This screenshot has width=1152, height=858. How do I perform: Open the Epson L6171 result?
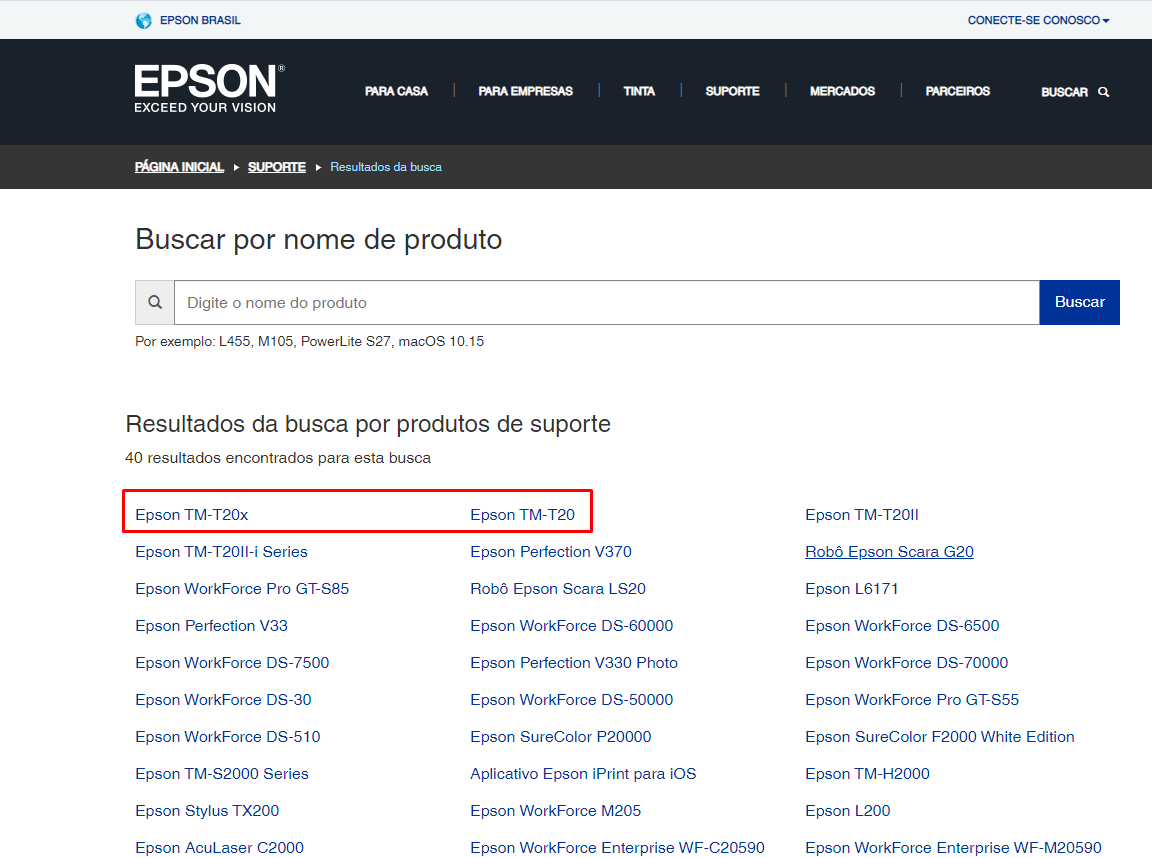click(852, 588)
